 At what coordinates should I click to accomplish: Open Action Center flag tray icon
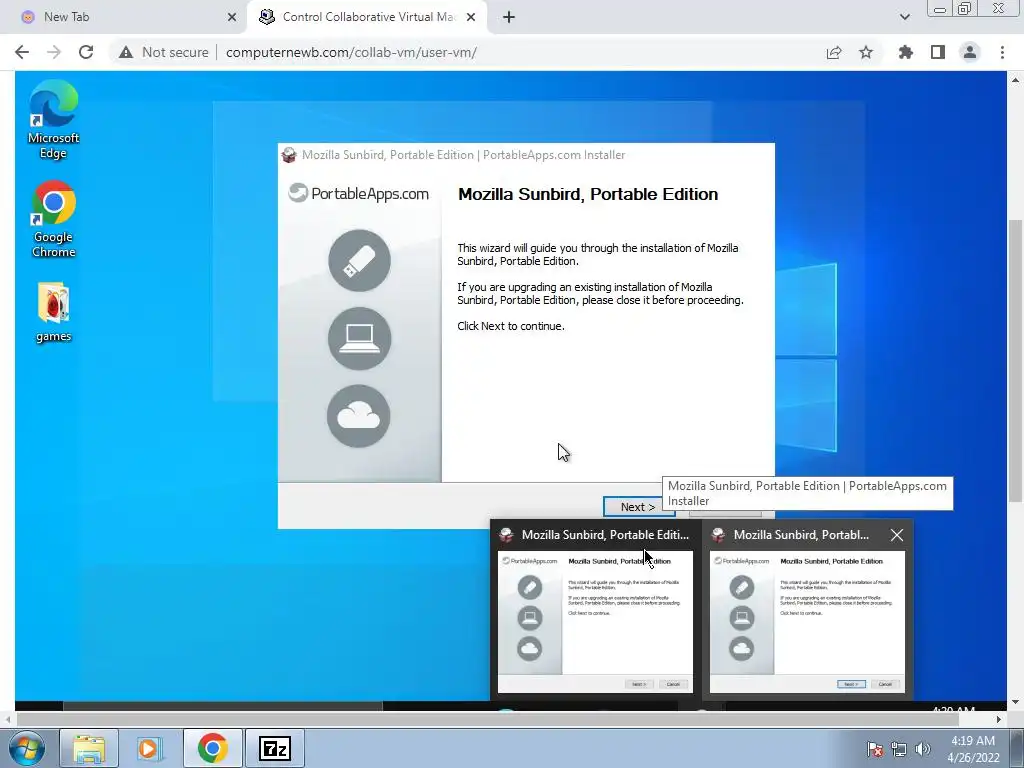coord(874,750)
